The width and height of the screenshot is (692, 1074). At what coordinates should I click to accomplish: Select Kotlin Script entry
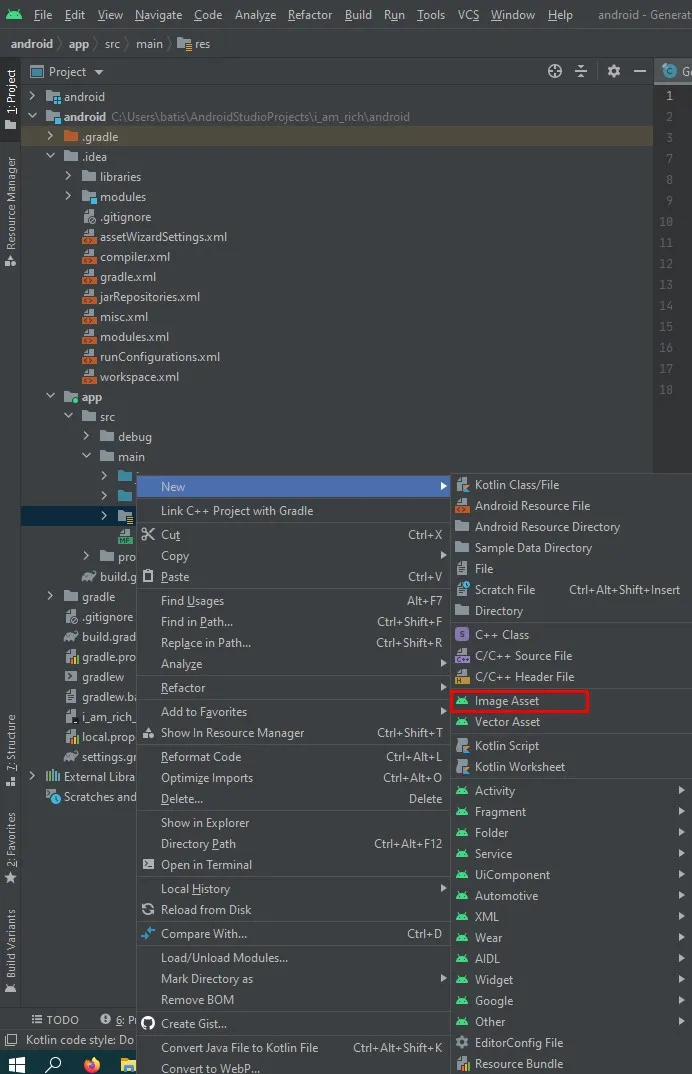[x=571, y=746]
